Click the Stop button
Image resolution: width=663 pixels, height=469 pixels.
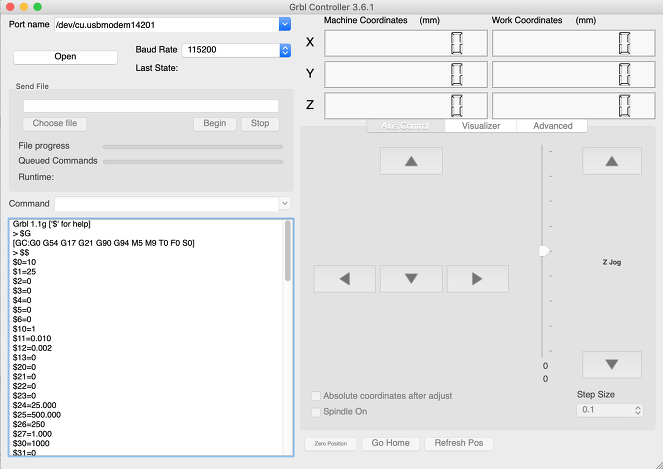260,123
